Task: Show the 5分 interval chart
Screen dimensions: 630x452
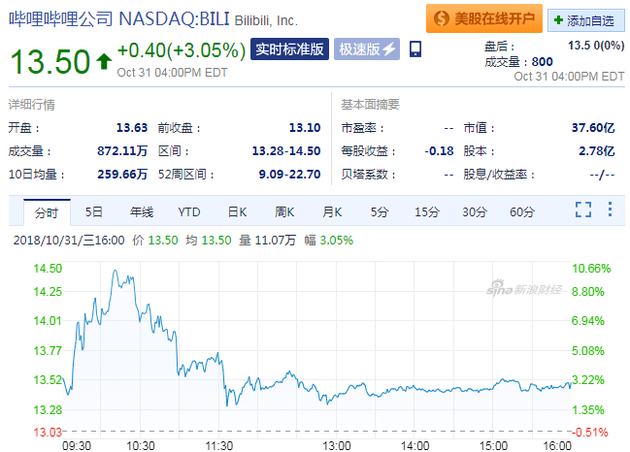Action: click(379, 212)
